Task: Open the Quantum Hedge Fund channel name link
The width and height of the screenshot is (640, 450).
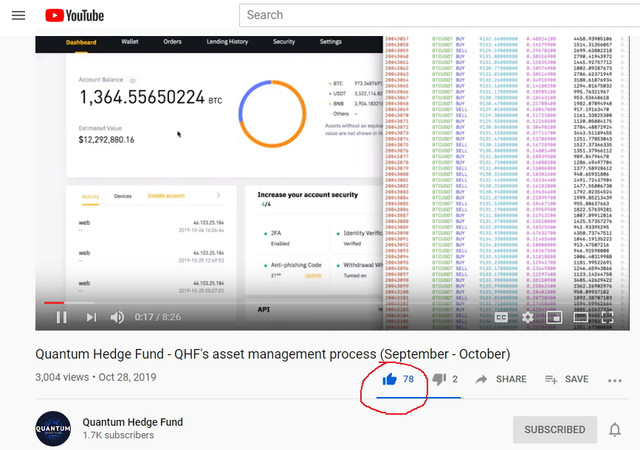Action: tap(133, 422)
